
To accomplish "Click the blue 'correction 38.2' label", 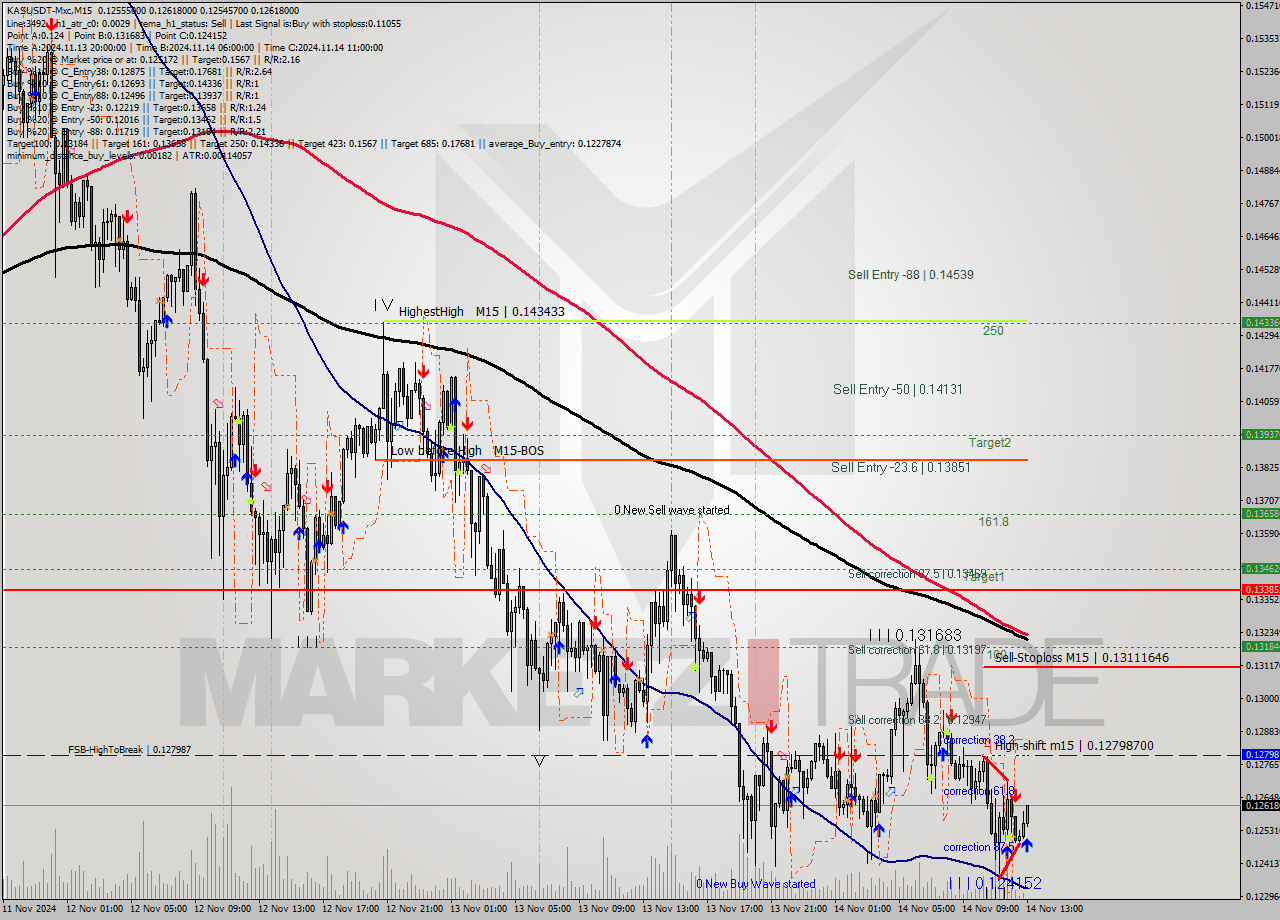I will click(x=980, y=740).
